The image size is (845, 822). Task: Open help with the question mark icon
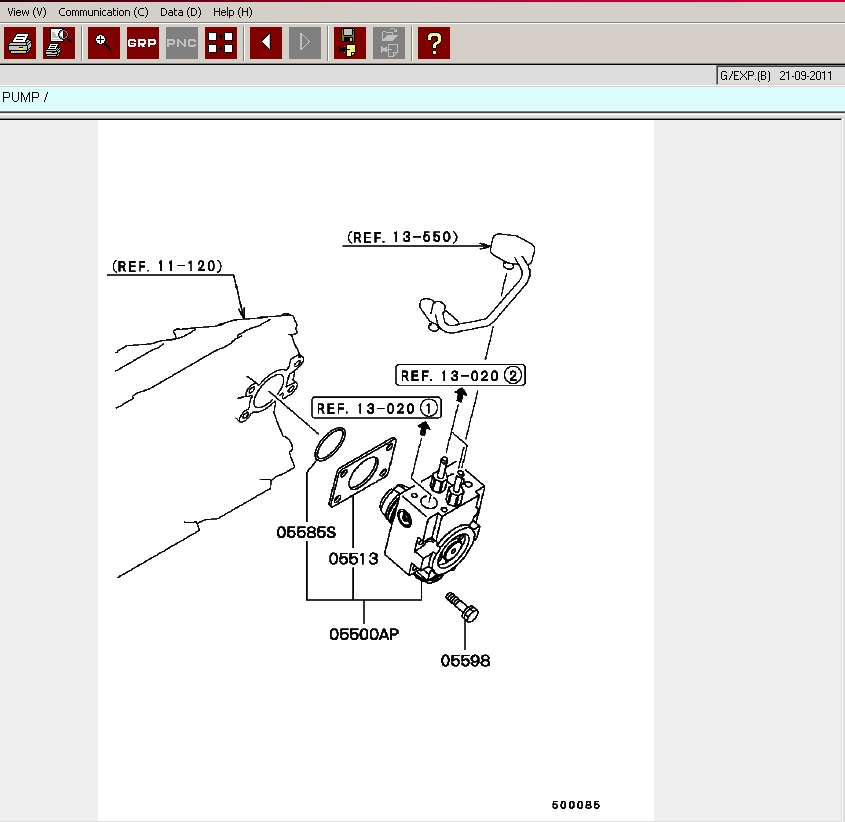(434, 43)
